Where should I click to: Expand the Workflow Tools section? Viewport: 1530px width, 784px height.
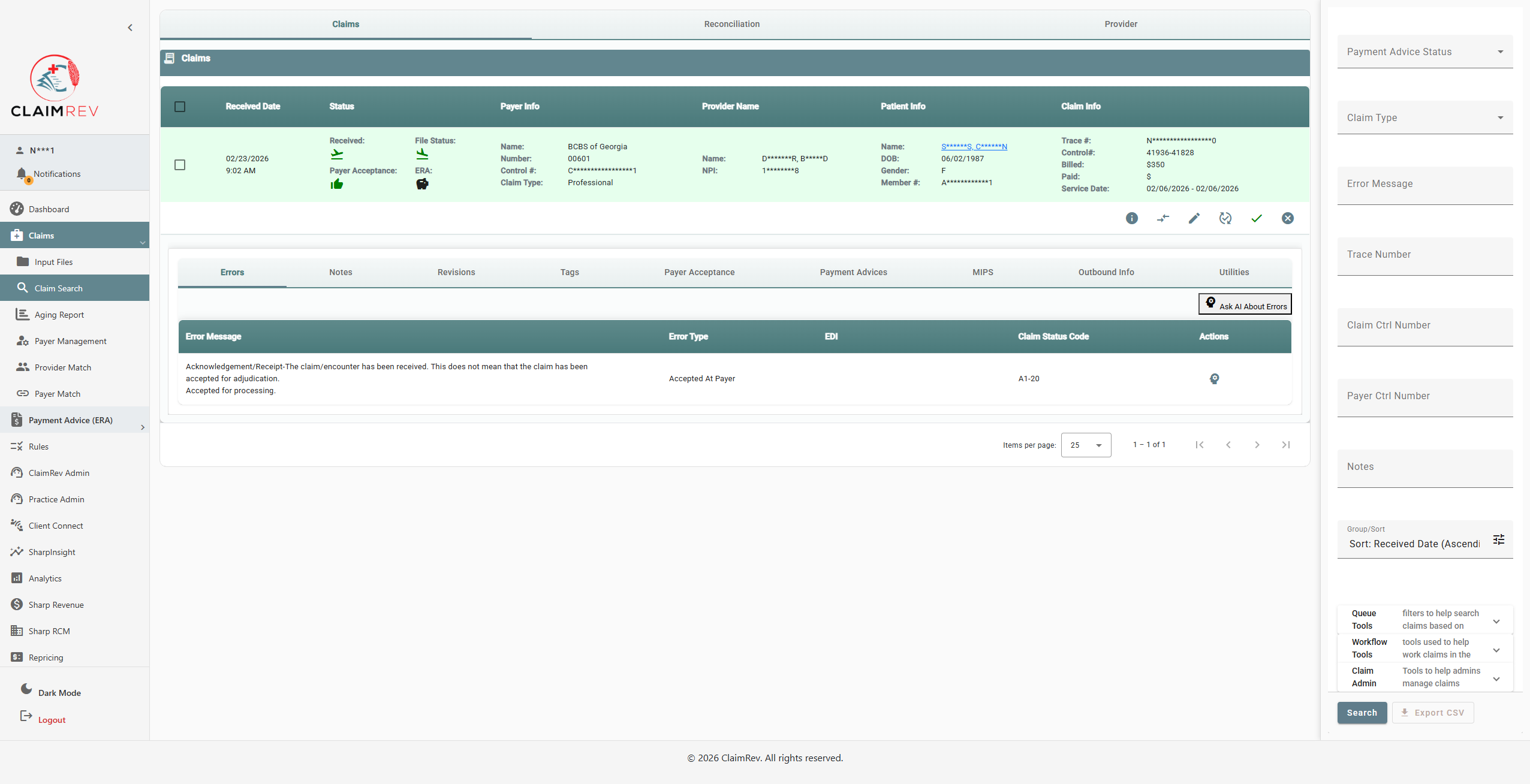[1424, 649]
